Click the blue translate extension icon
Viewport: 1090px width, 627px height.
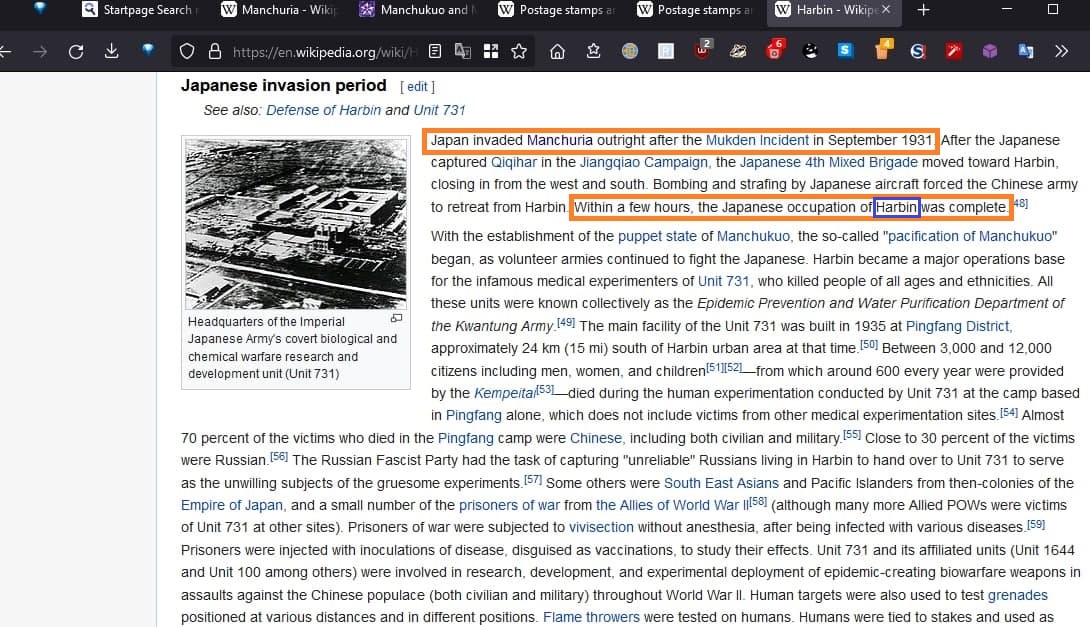pyautogui.click(x=1025, y=51)
